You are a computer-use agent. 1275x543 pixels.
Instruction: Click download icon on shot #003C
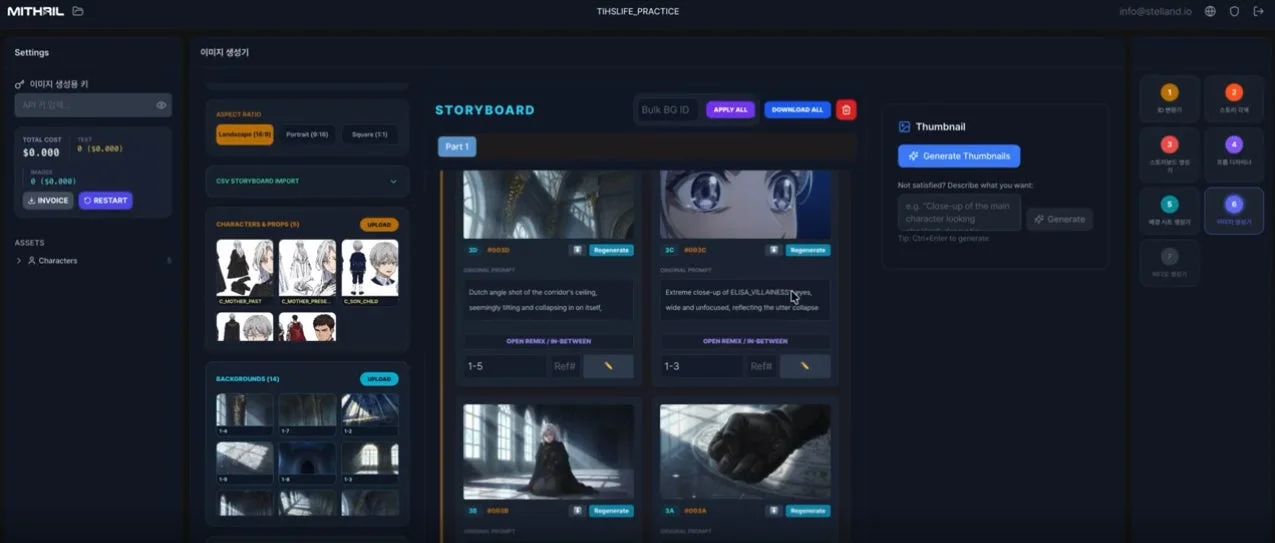pyautogui.click(x=774, y=250)
